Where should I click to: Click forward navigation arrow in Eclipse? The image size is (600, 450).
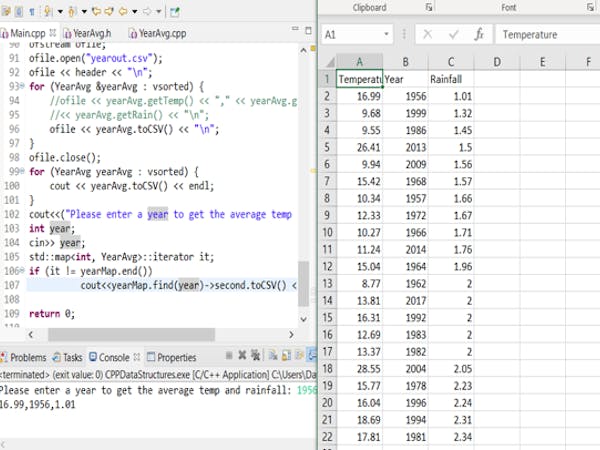click(147, 11)
